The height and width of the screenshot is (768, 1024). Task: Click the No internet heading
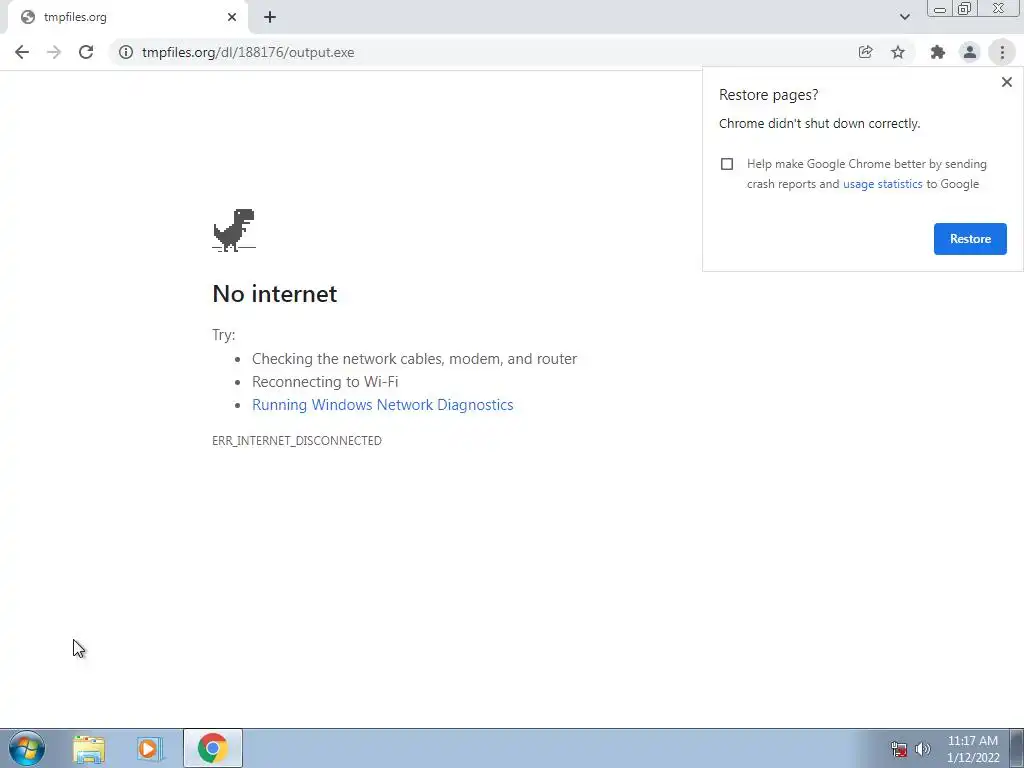(x=274, y=294)
